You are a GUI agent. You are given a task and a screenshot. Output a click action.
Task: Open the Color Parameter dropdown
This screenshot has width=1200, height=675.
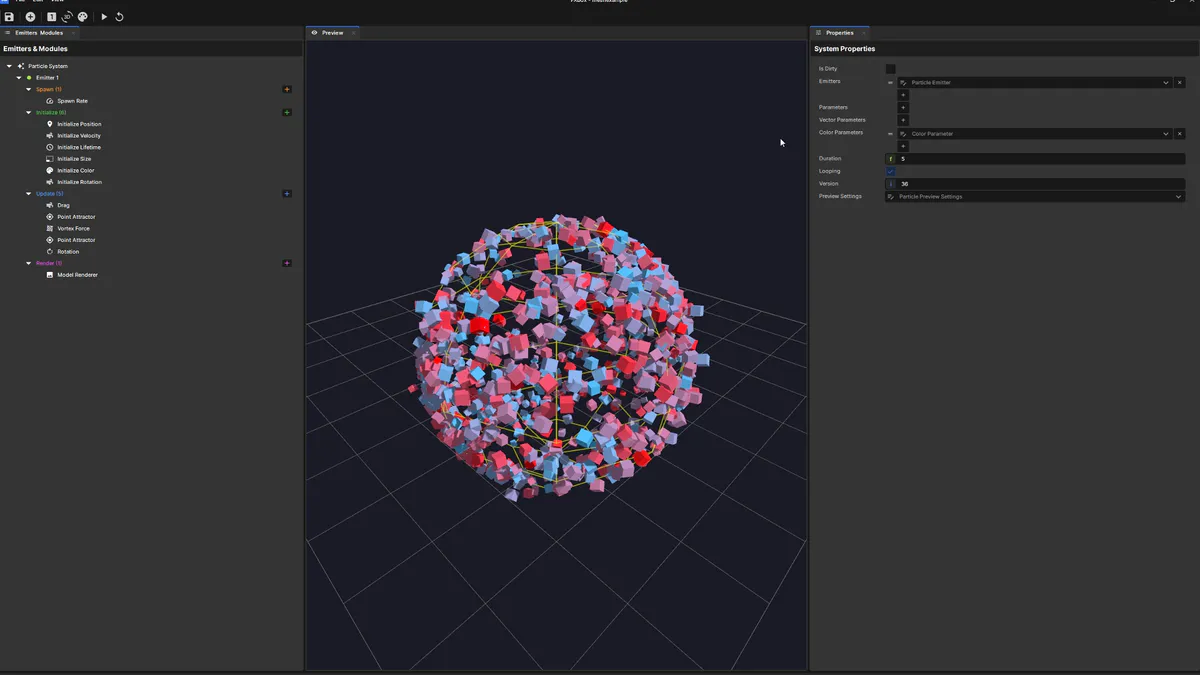(x=1034, y=133)
